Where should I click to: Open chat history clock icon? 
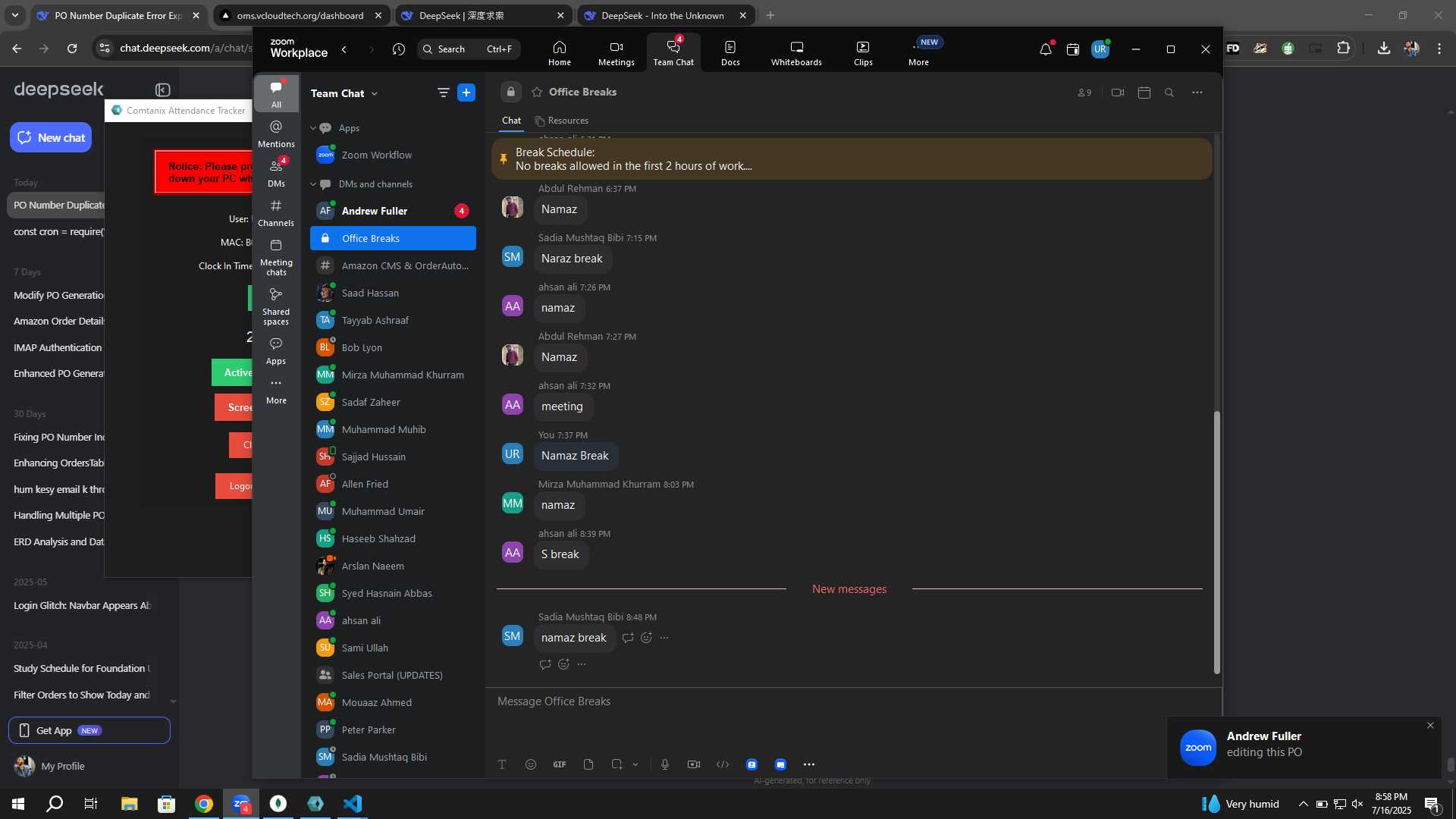coord(399,49)
